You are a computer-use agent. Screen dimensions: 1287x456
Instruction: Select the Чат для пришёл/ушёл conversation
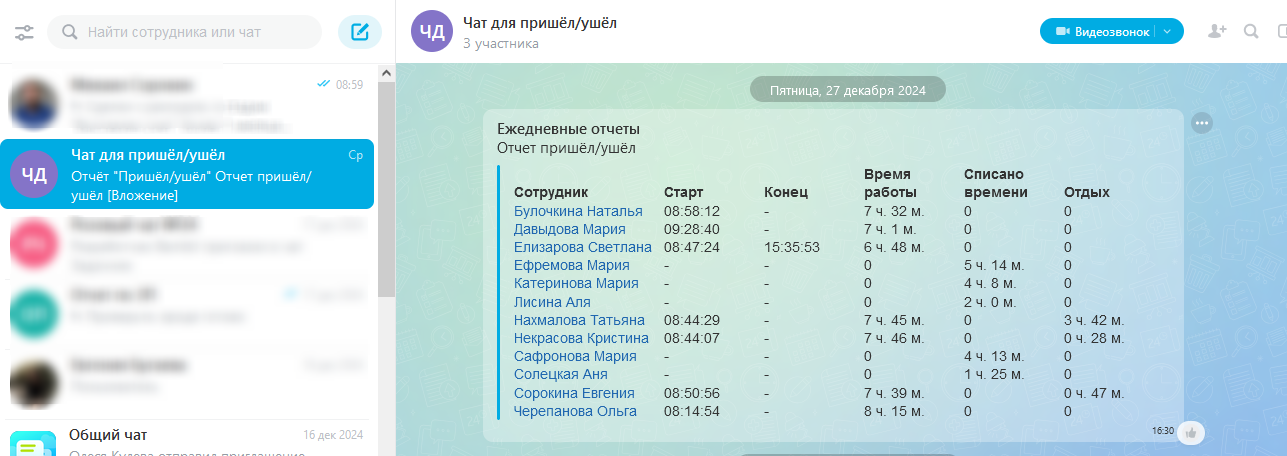click(187, 174)
